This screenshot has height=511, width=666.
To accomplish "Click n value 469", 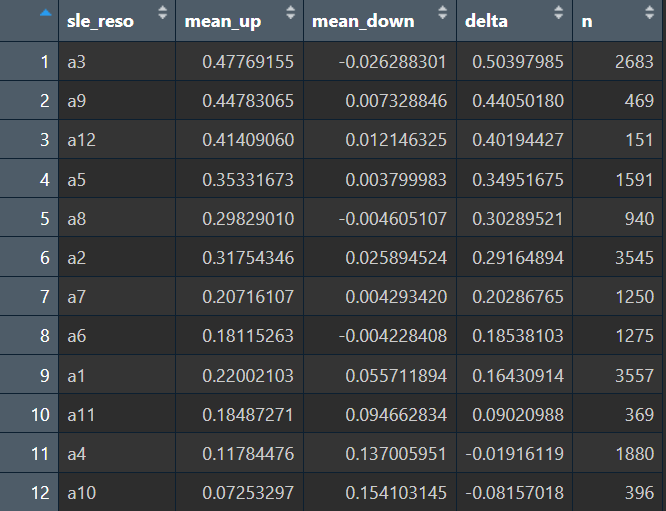I will click(639, 101).
